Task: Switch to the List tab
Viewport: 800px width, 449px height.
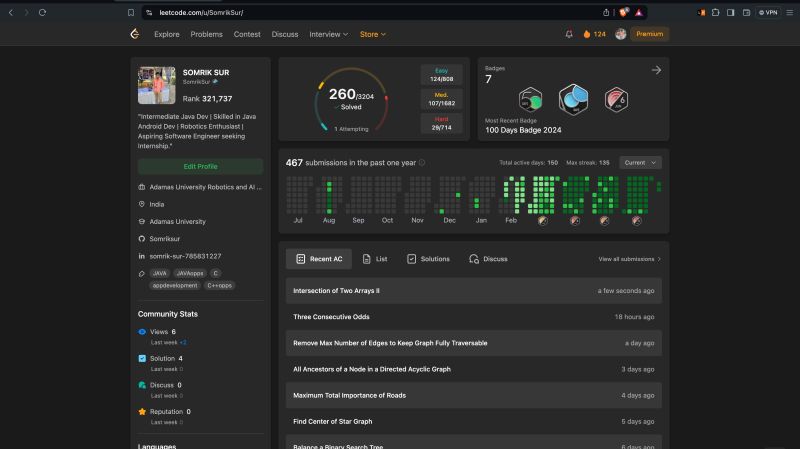Action: point(375,259)
